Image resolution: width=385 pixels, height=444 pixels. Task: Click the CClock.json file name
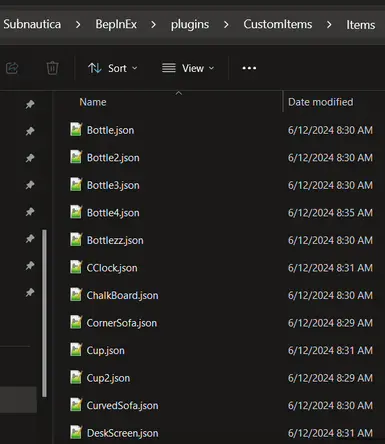click(112, 268)
